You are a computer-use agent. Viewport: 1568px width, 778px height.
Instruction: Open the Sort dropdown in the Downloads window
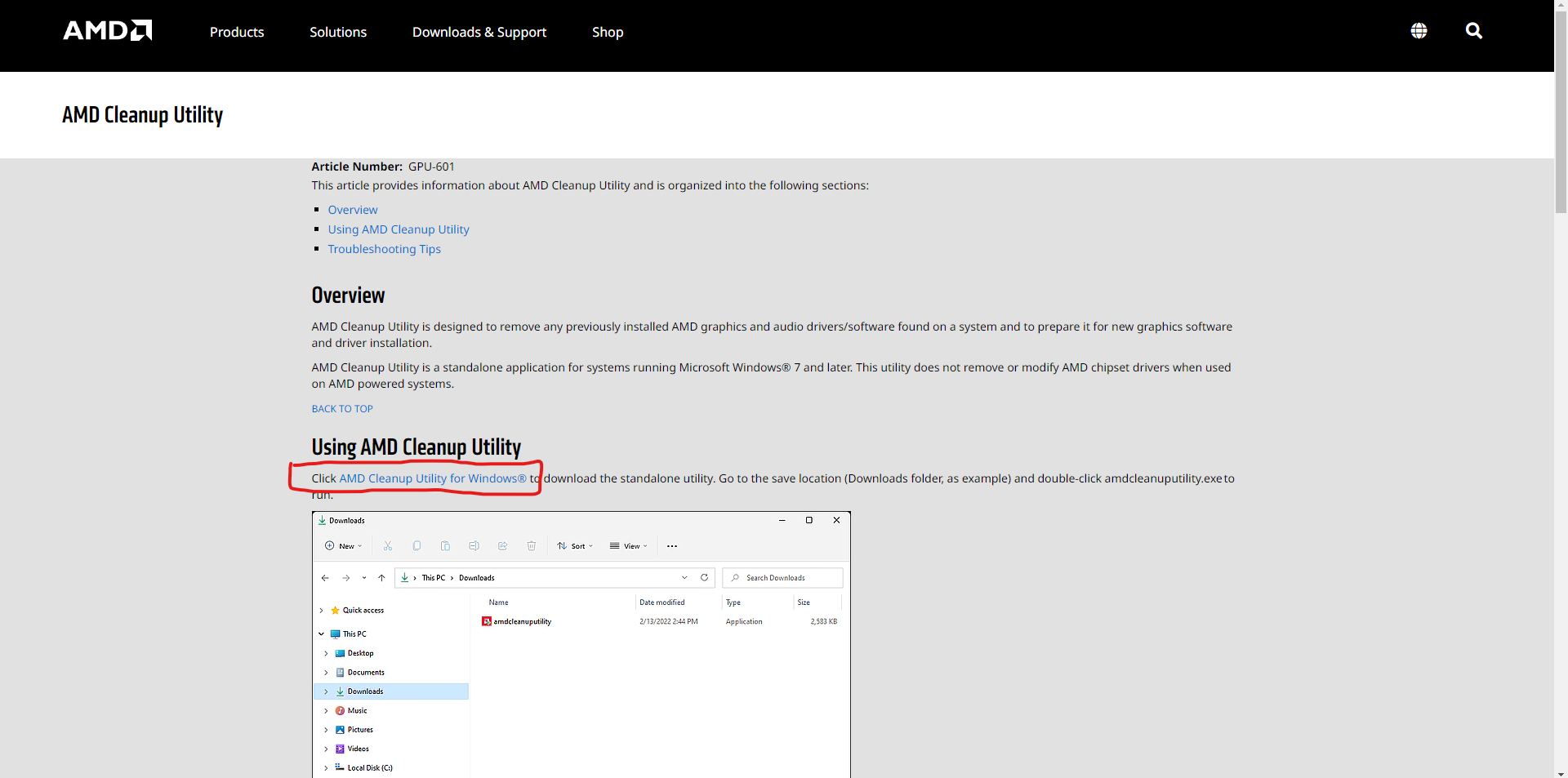575,546
